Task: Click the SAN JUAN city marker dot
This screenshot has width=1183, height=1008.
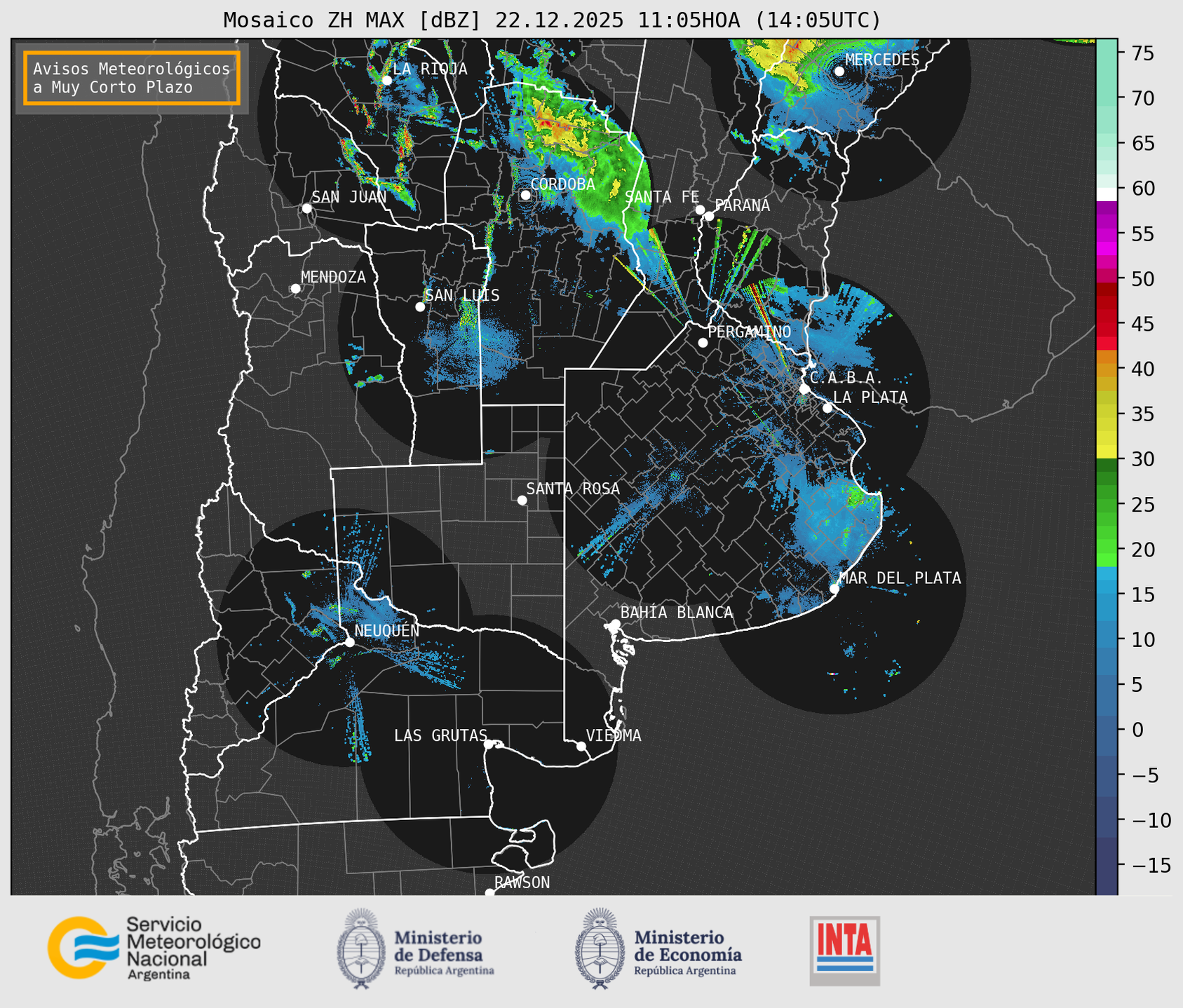Action: (x=306, y=208)
